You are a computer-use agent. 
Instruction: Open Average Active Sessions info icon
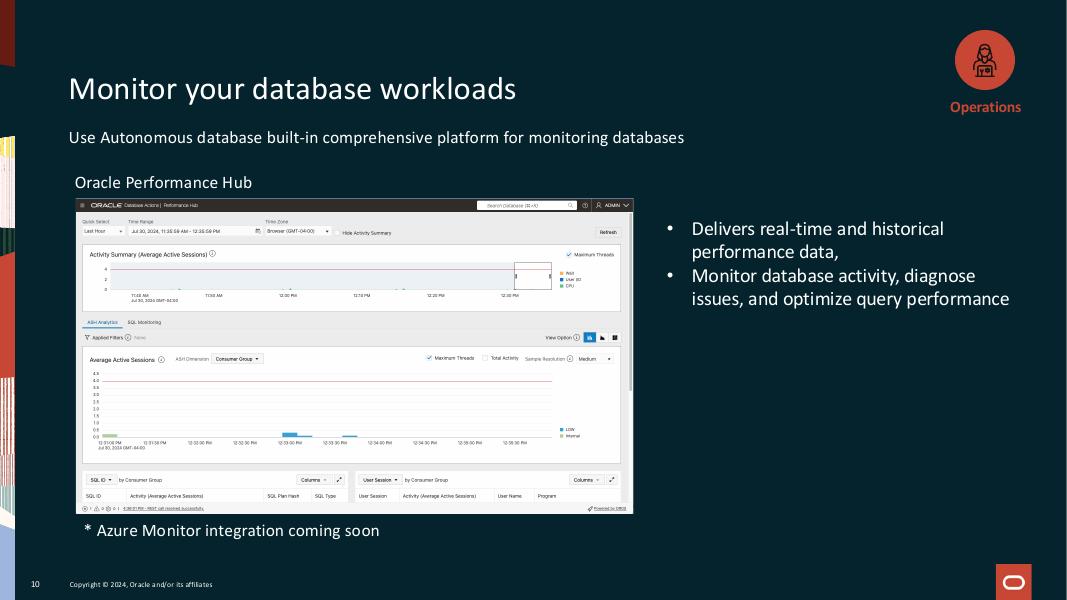pos(161,360)
